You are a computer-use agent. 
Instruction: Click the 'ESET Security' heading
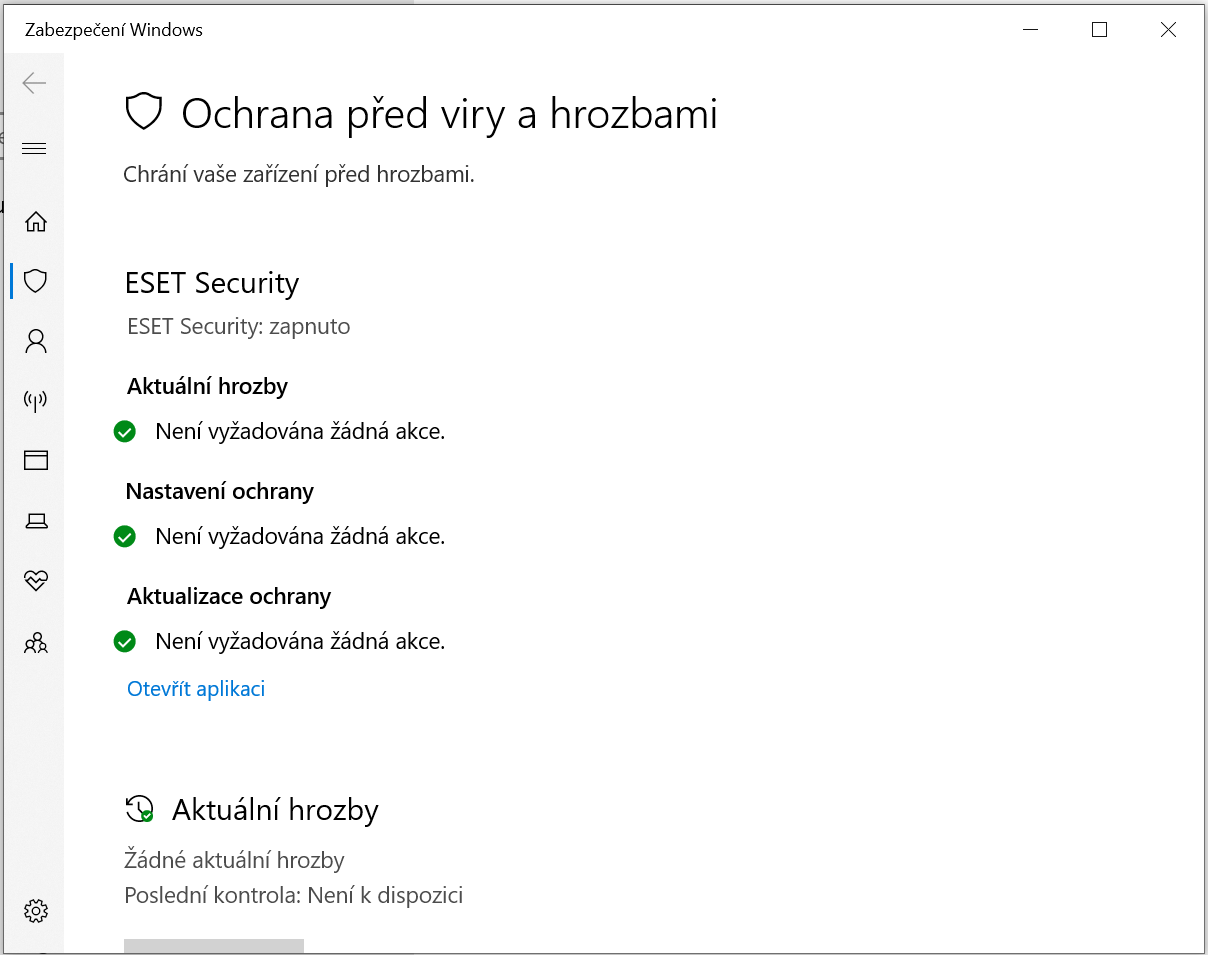pyautogui.click(x=212, y=283)
